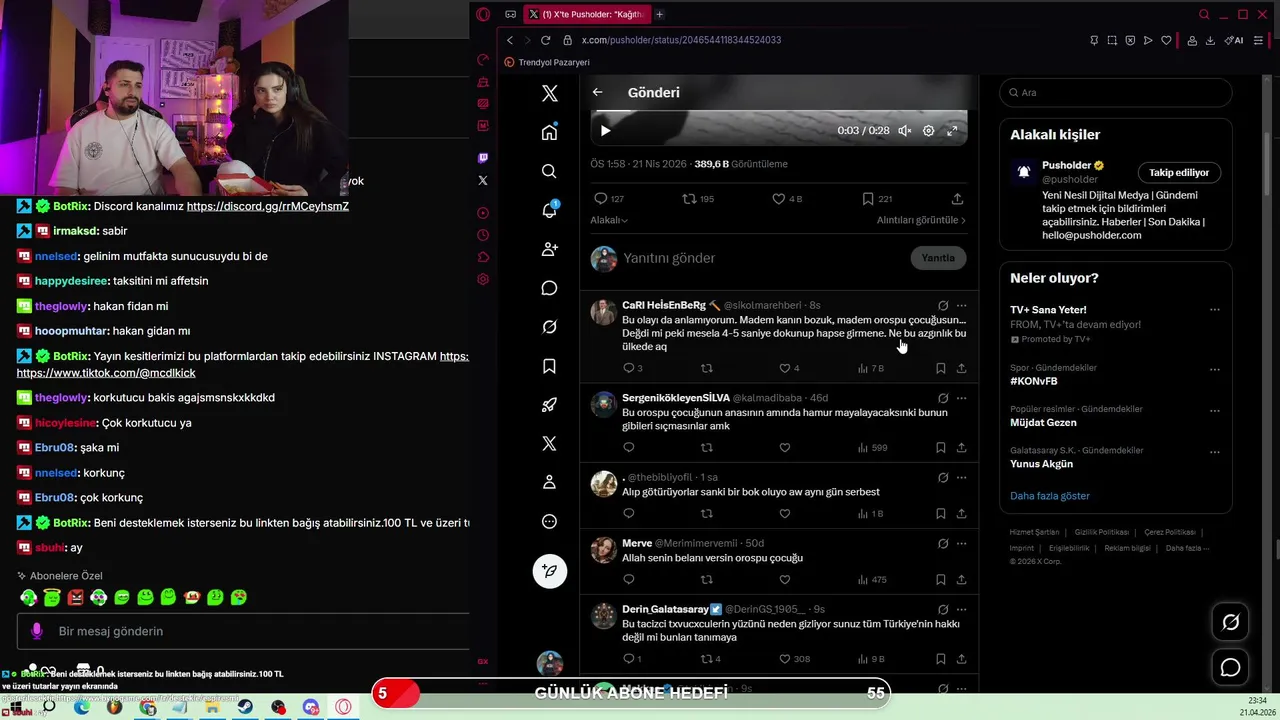Open more options for TV+ Sana Yeter
1280x720 pixels.
pyautogui.click(x=1214, y=311)
